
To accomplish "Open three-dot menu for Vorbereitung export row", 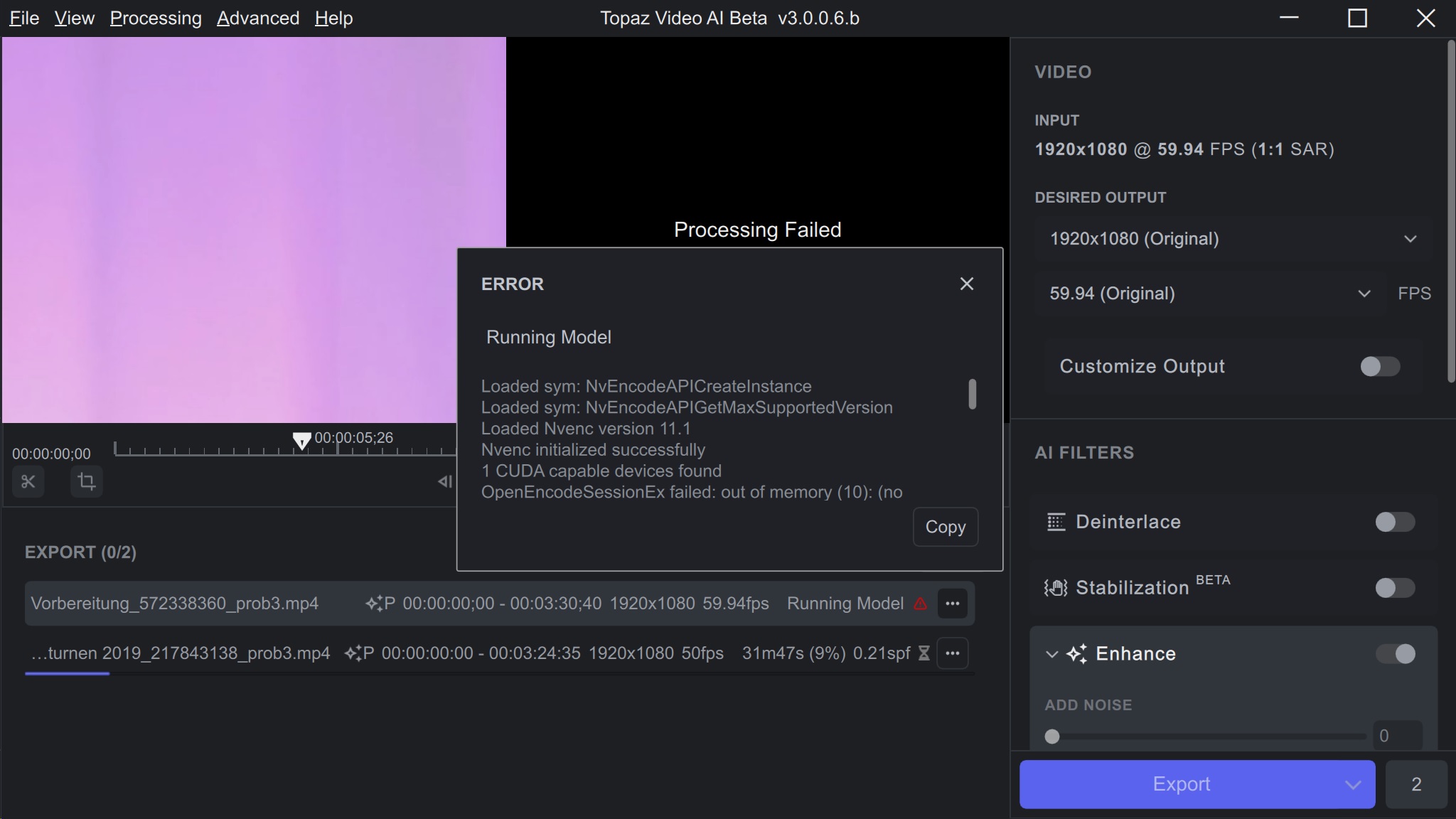I will (x=953, y=604).
